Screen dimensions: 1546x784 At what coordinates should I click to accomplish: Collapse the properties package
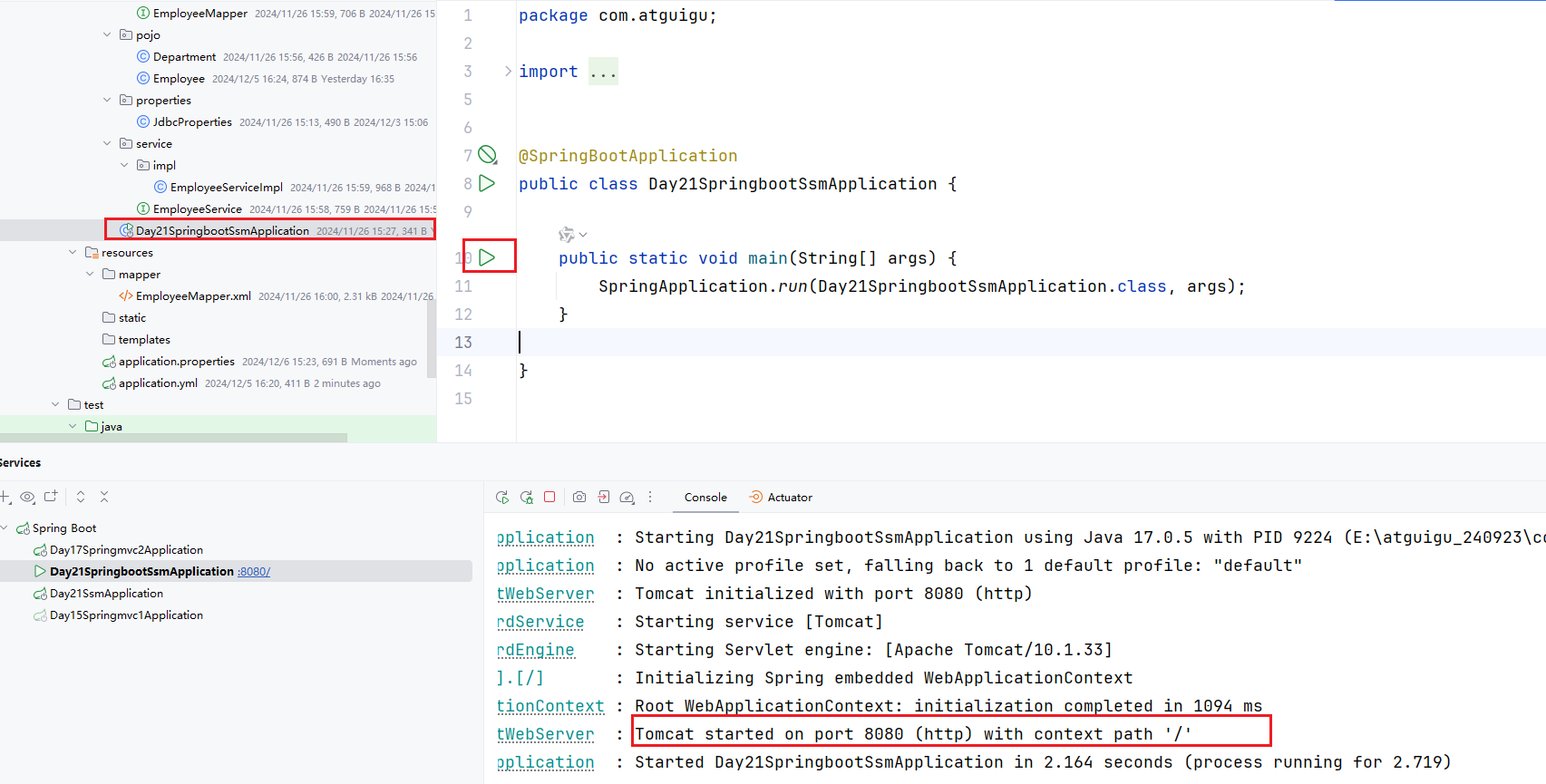coord(107,100)
